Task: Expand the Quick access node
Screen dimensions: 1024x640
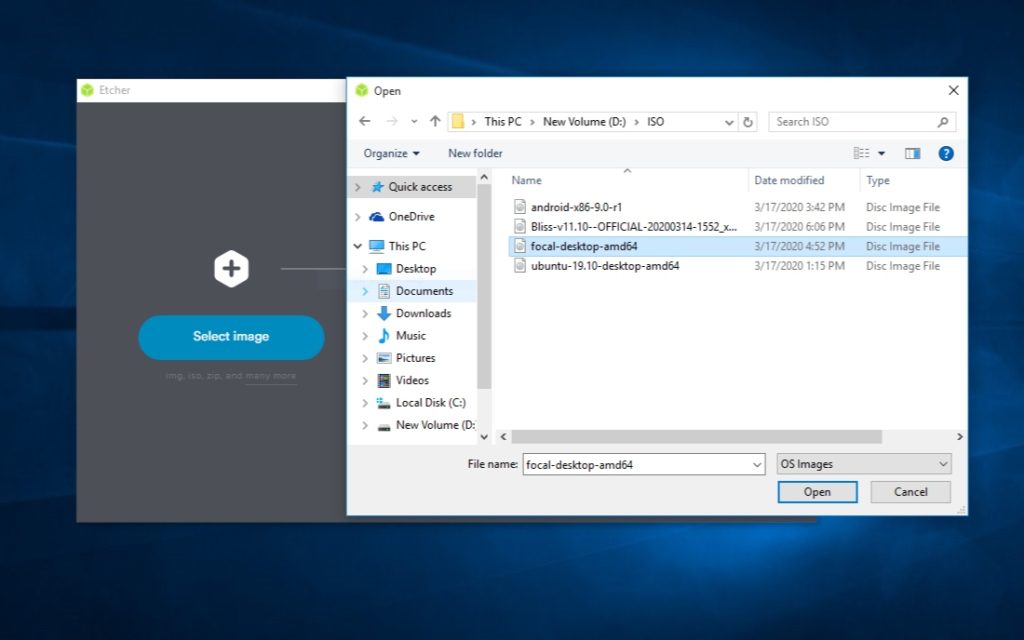Action: (x=357, y=187)
